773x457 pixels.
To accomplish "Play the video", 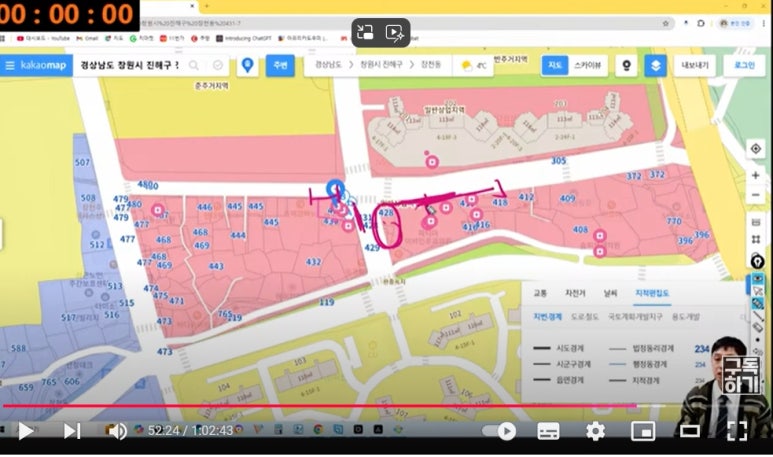I will (25, 431).
